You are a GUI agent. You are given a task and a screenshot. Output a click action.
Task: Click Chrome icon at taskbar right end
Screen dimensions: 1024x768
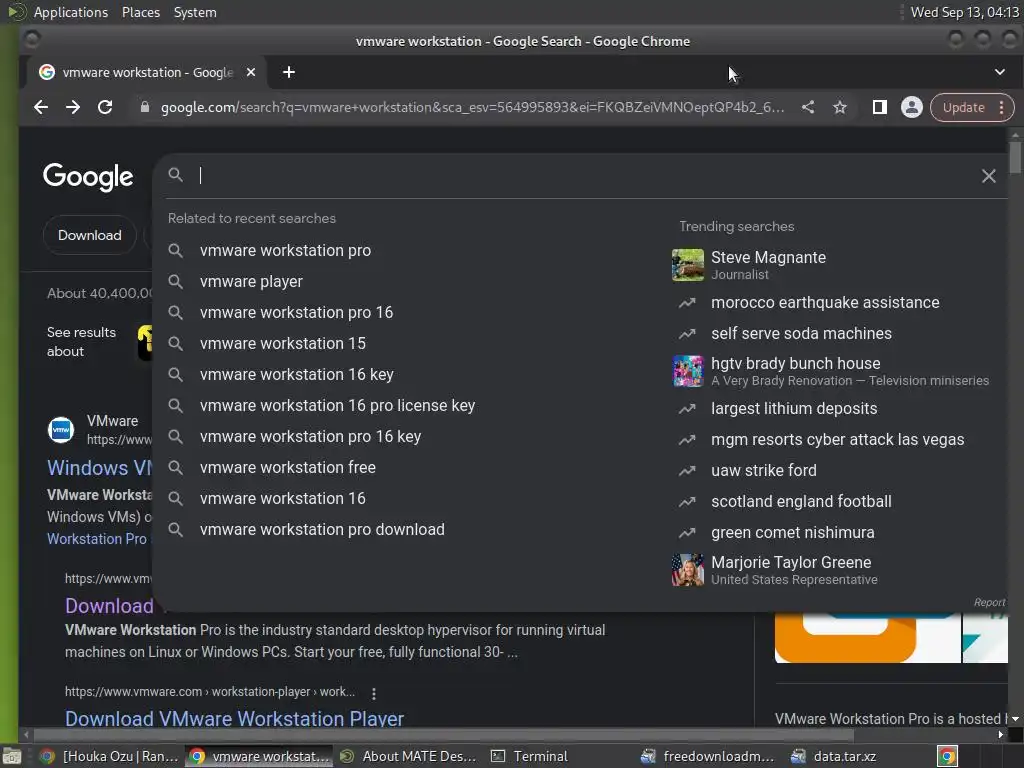point(947,756)
